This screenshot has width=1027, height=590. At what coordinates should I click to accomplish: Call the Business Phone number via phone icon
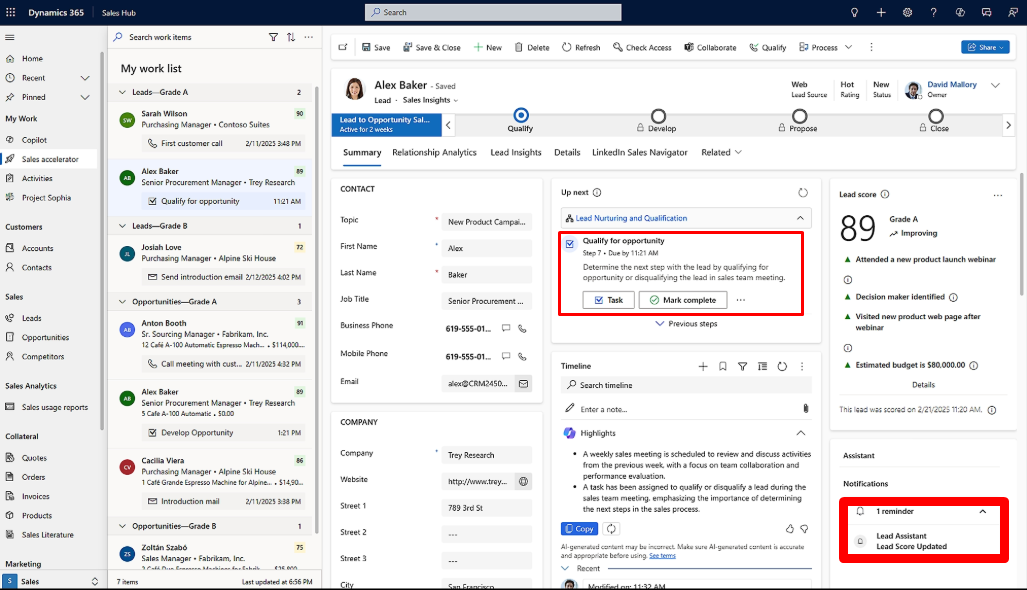522,328
